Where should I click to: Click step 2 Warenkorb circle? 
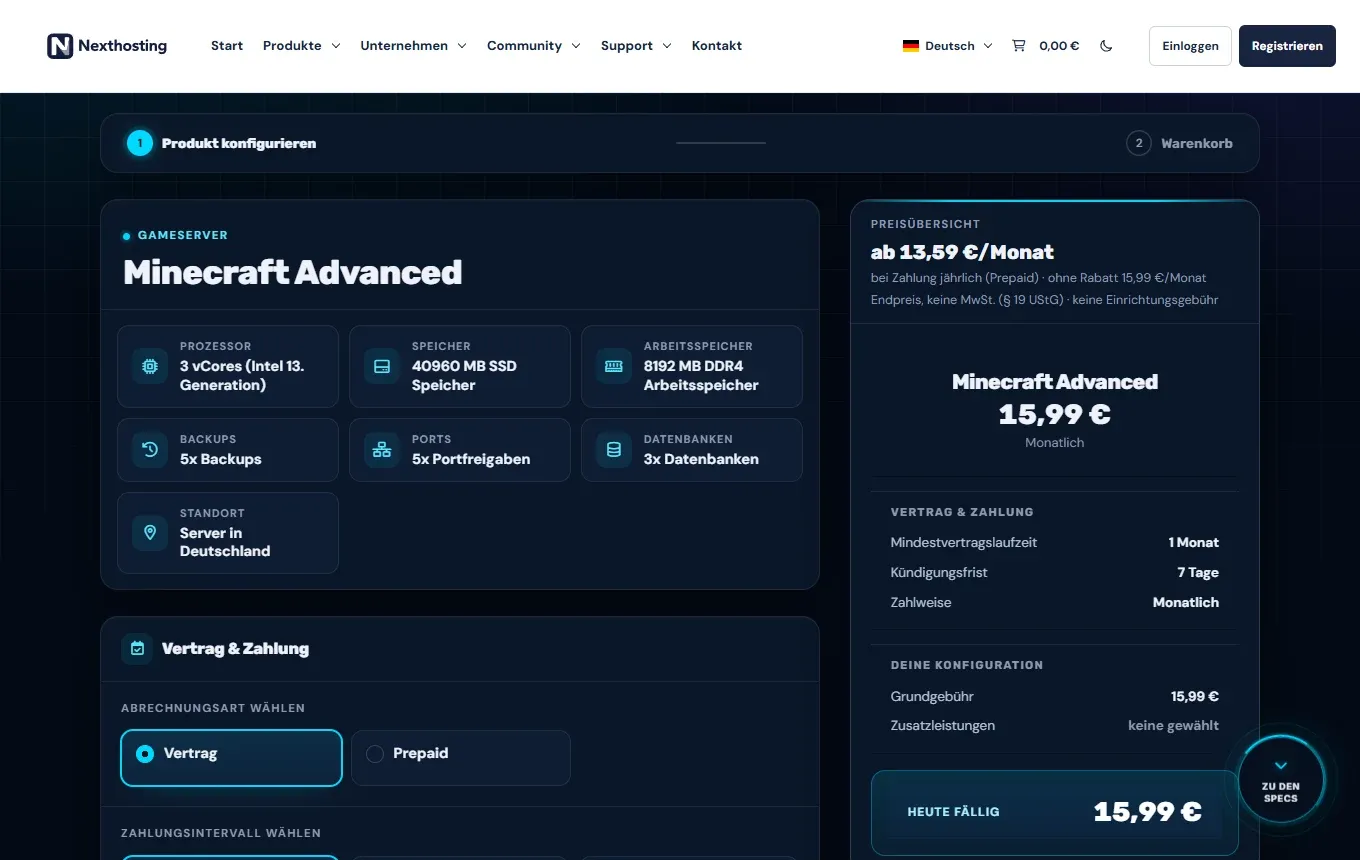point(1138,143)
